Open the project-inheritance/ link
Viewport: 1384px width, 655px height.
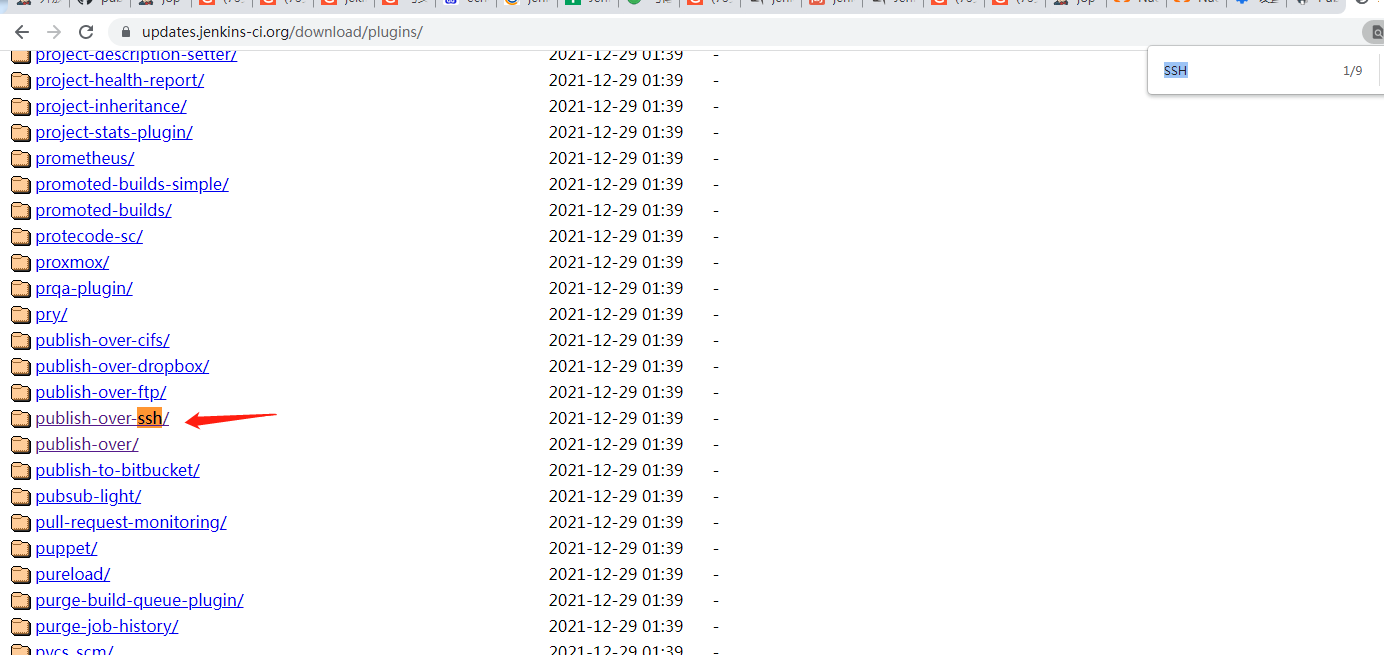pos(111,106)
